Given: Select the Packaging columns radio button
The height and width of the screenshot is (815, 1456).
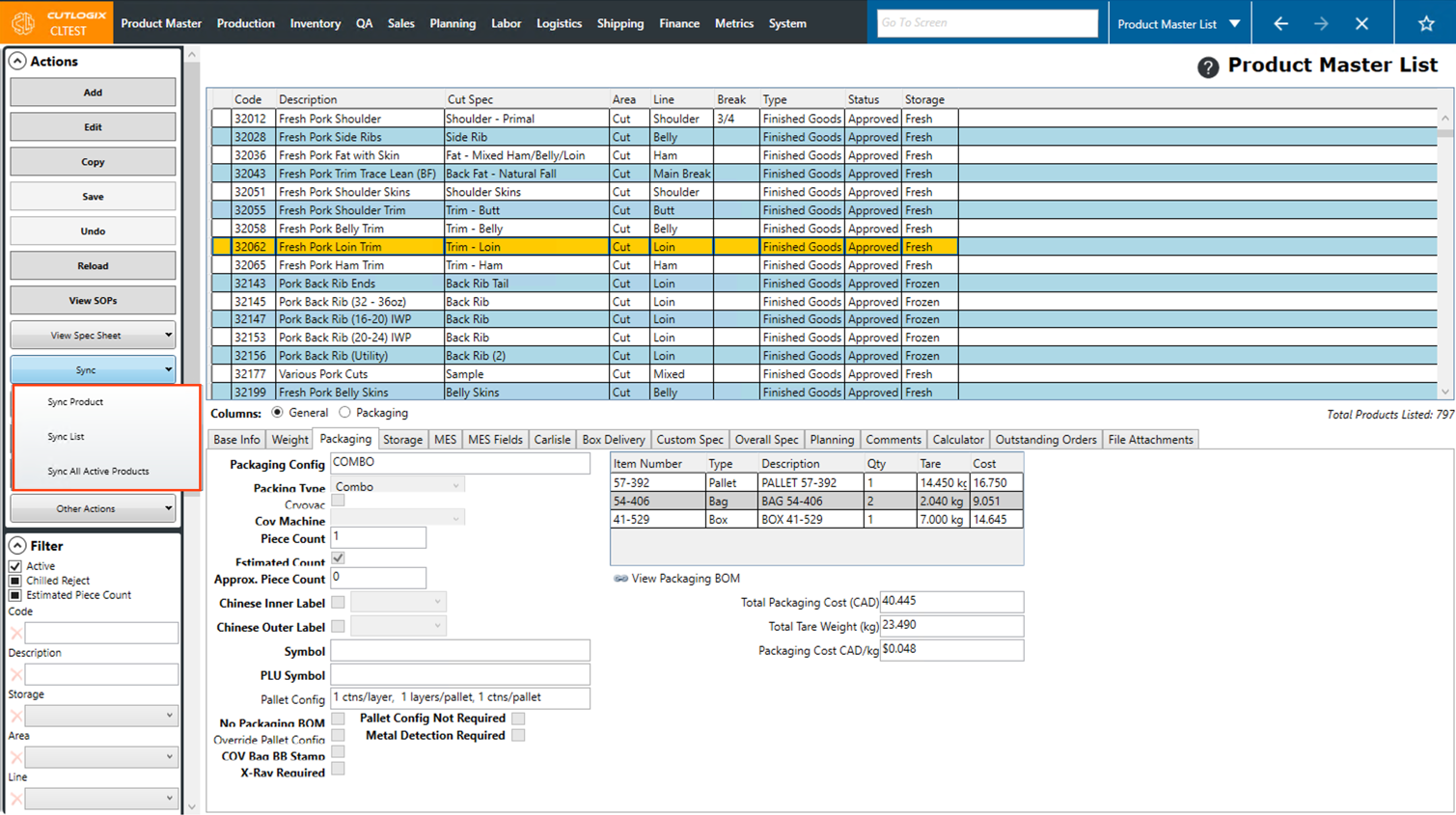Looking at the screenshot, I should coord(344,413).
